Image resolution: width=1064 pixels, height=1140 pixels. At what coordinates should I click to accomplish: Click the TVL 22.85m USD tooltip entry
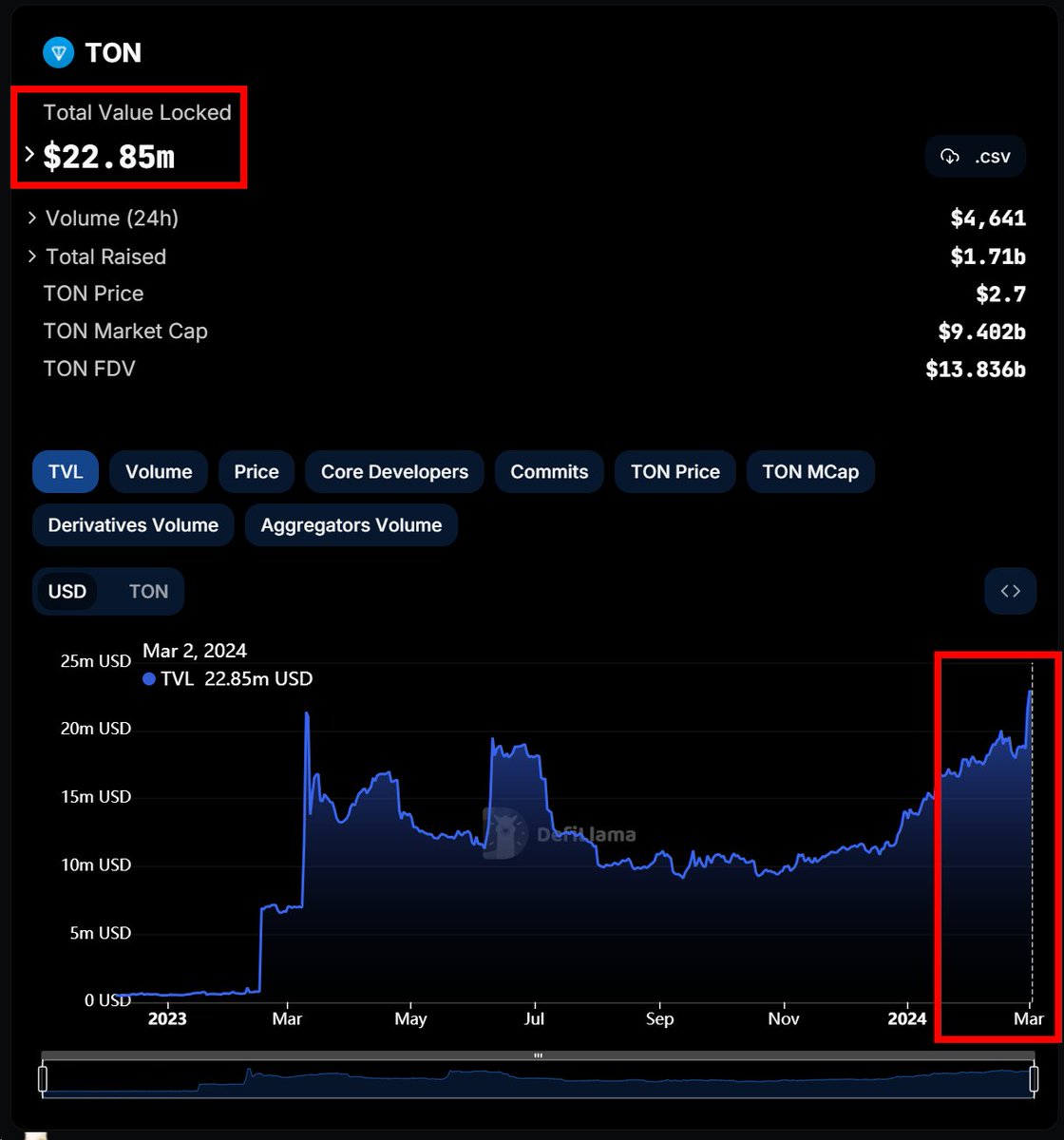coord(227,679)
